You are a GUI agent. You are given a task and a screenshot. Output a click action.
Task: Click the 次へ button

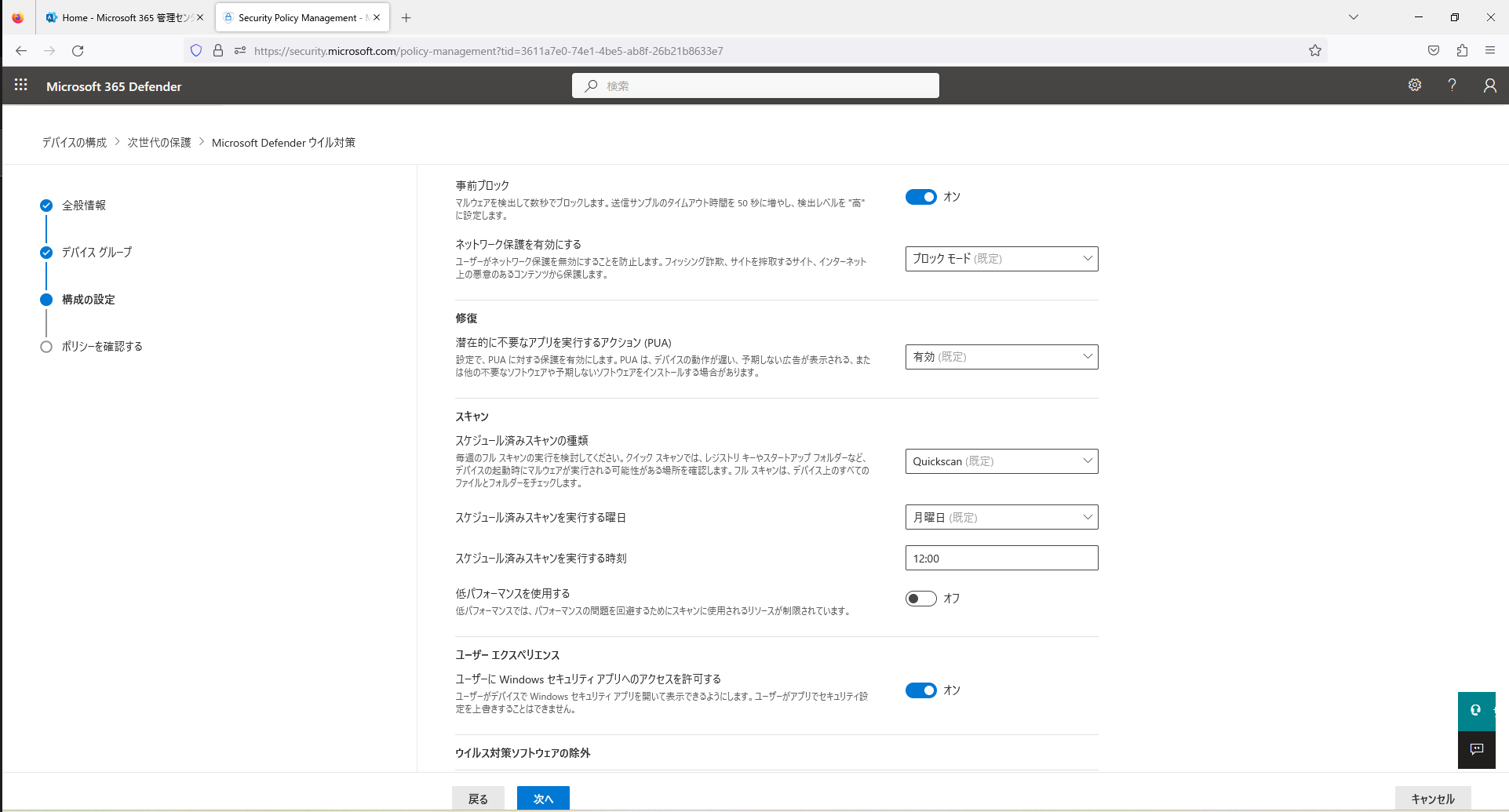coord(543,799)
